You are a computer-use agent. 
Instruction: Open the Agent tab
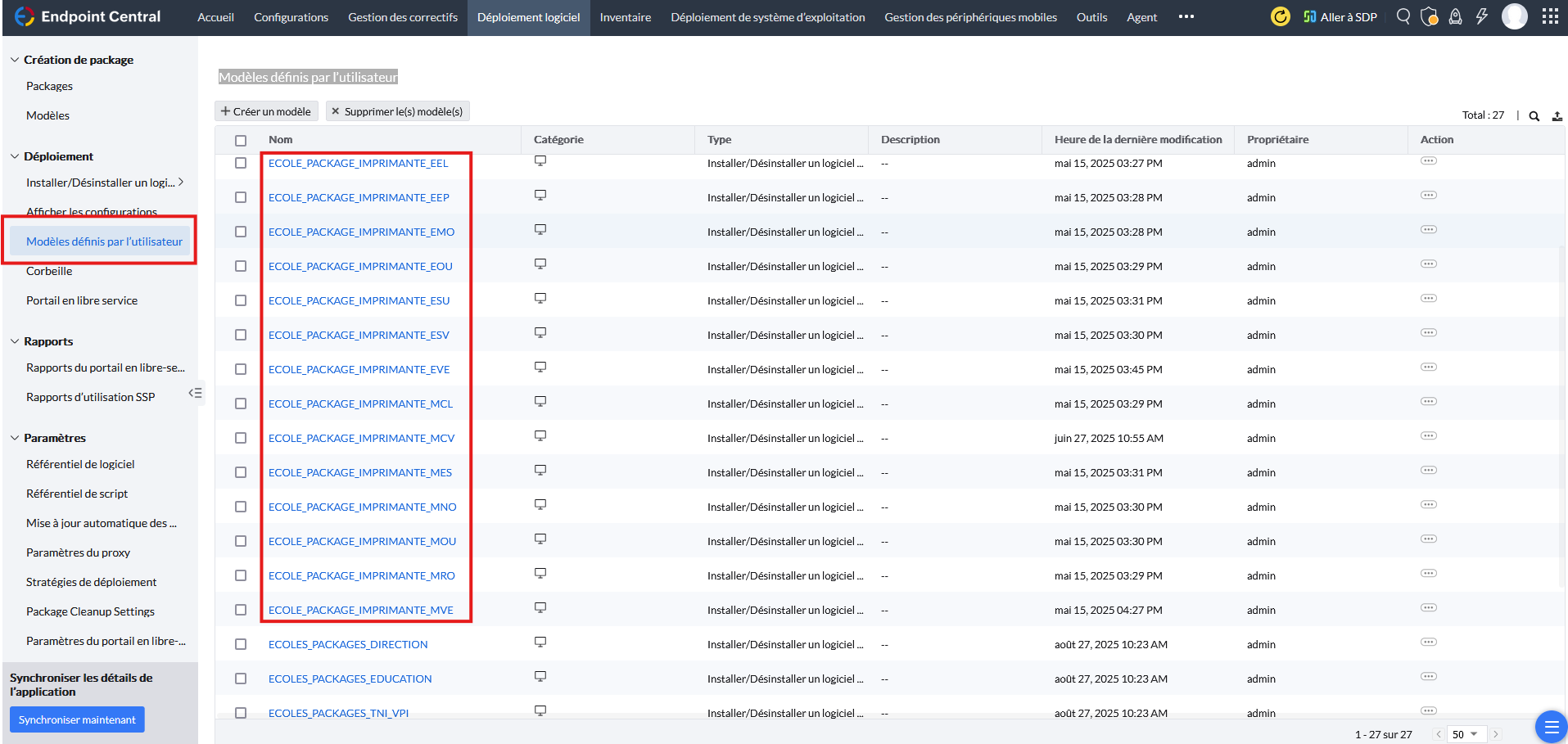tap(1141, 17)
